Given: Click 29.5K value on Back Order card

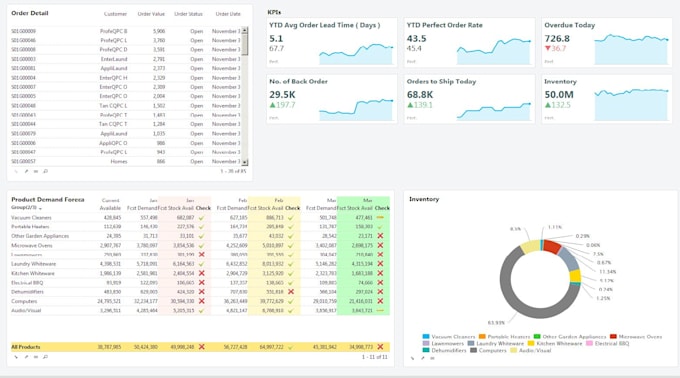Looking at the screenshot, I should tap(282, 94).
